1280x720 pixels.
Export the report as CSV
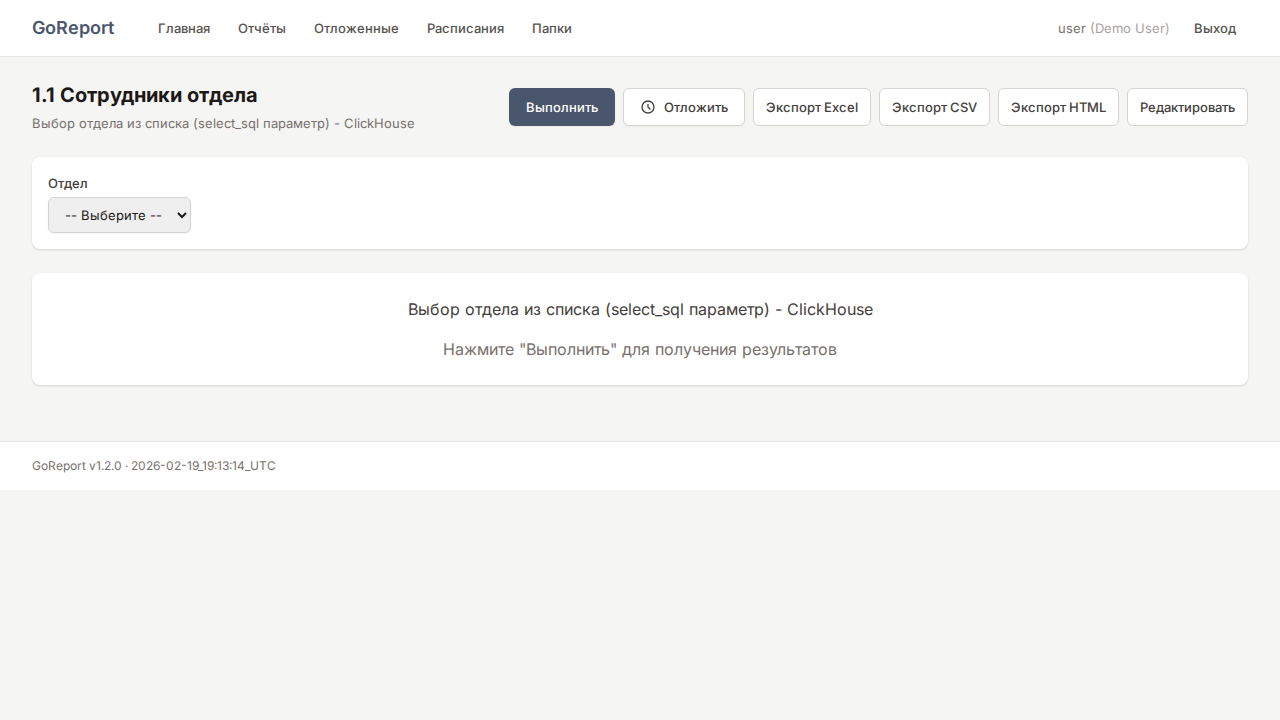tap(933, 107)
